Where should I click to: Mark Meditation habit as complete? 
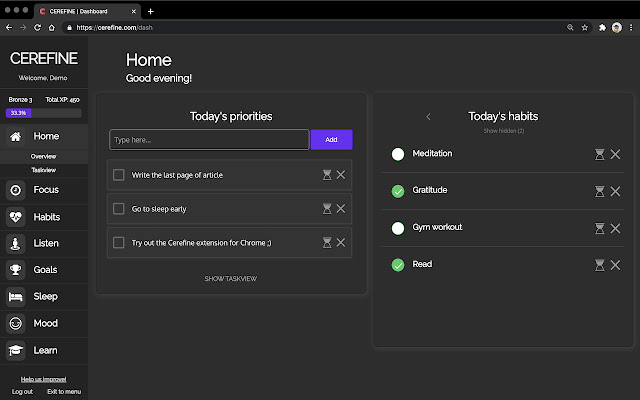click(398, 154)
